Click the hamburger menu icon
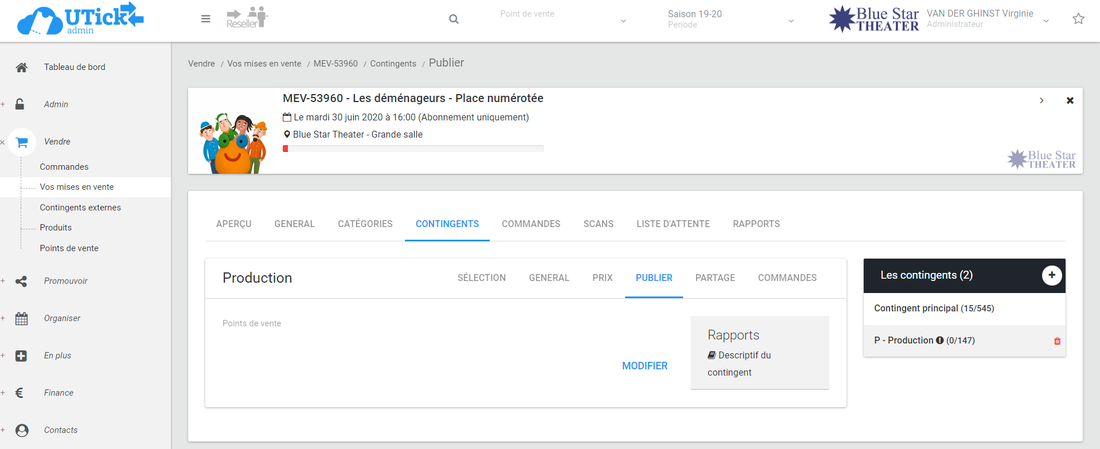 (x=206, y=19)
